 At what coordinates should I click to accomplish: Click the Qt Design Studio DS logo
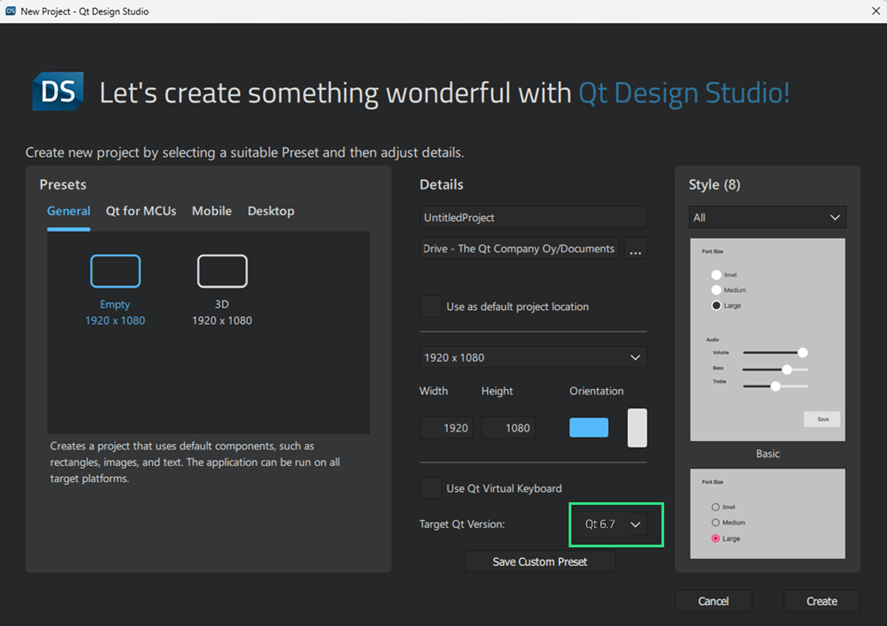click(58, 92)
